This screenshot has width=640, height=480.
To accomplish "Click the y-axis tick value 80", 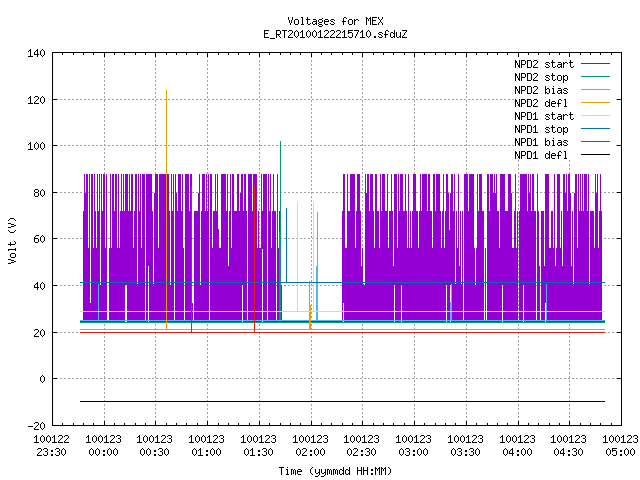I will point(39,193).
